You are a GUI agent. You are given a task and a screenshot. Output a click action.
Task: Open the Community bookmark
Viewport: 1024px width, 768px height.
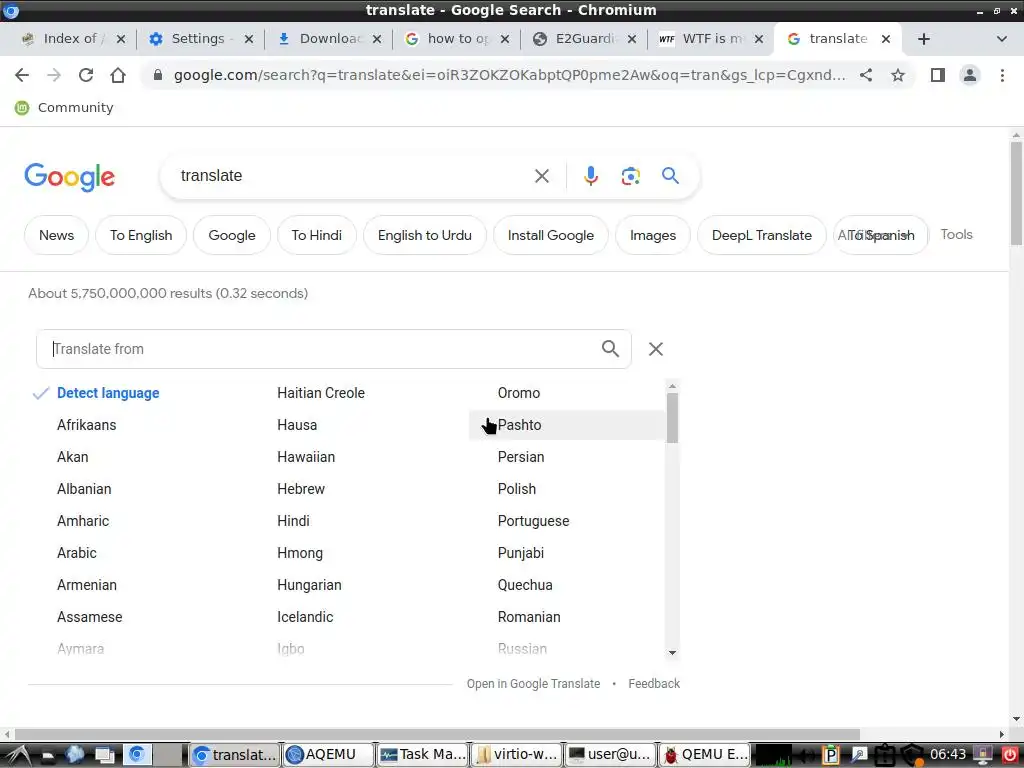click(64, 108)
